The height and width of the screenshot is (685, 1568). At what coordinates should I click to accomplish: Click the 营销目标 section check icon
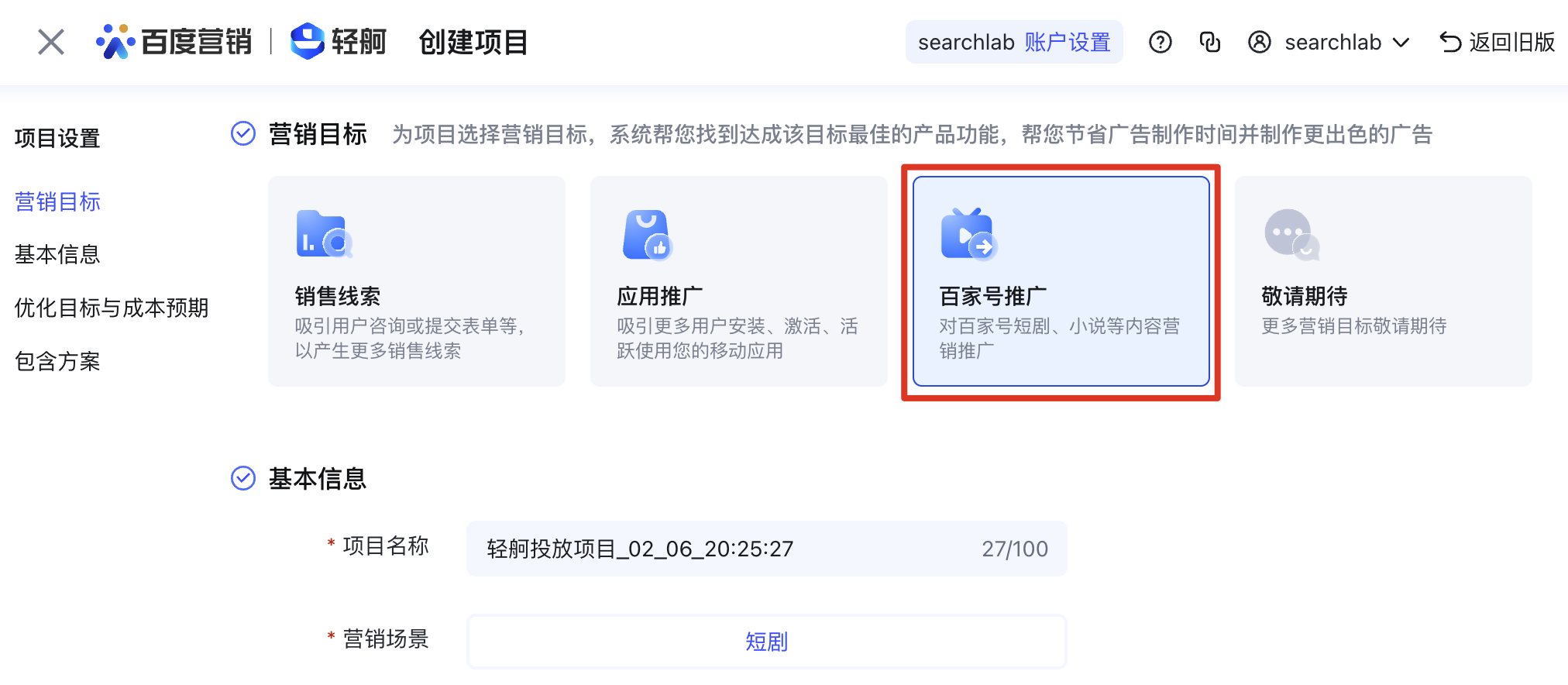pyautogui.click(x=243, y=133)
